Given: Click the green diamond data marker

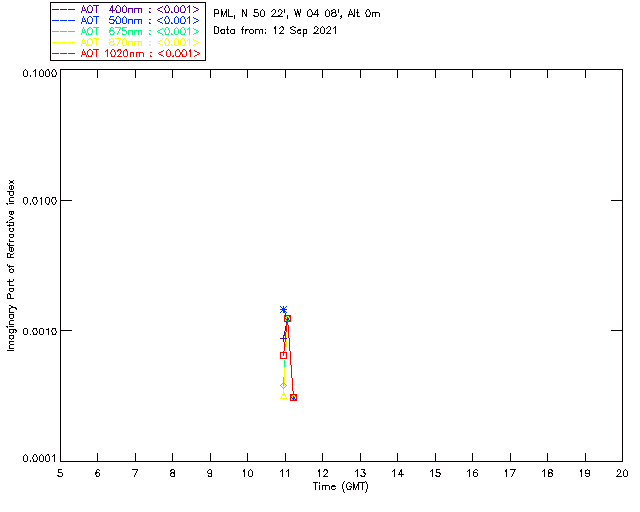Looking at the screenshot, I should coord(283,385).
